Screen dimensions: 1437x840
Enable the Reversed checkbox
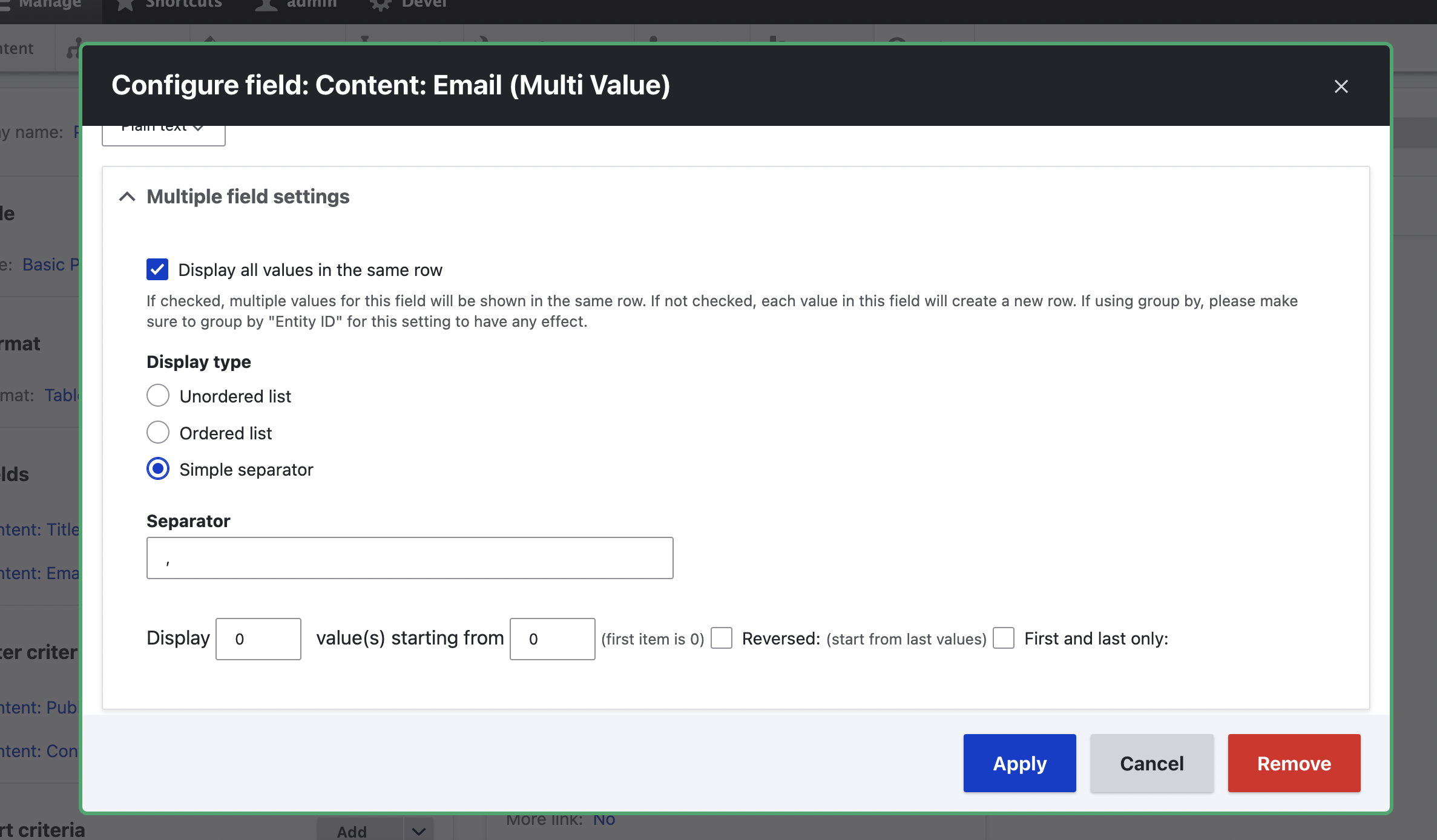(x=722, y=638)
